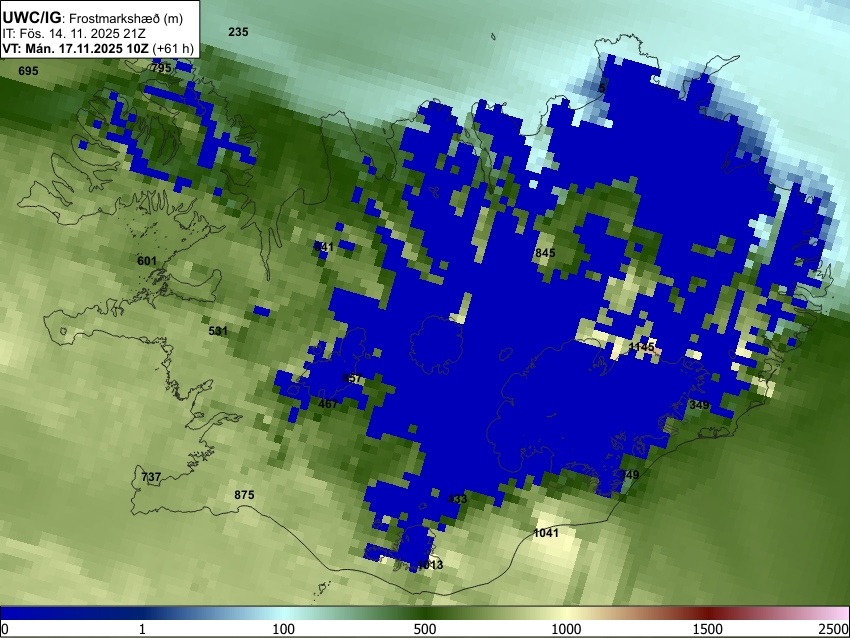This screenshot has height=638, width=850.
Task: Select the map value 531
Action: (x=218, y=331)
